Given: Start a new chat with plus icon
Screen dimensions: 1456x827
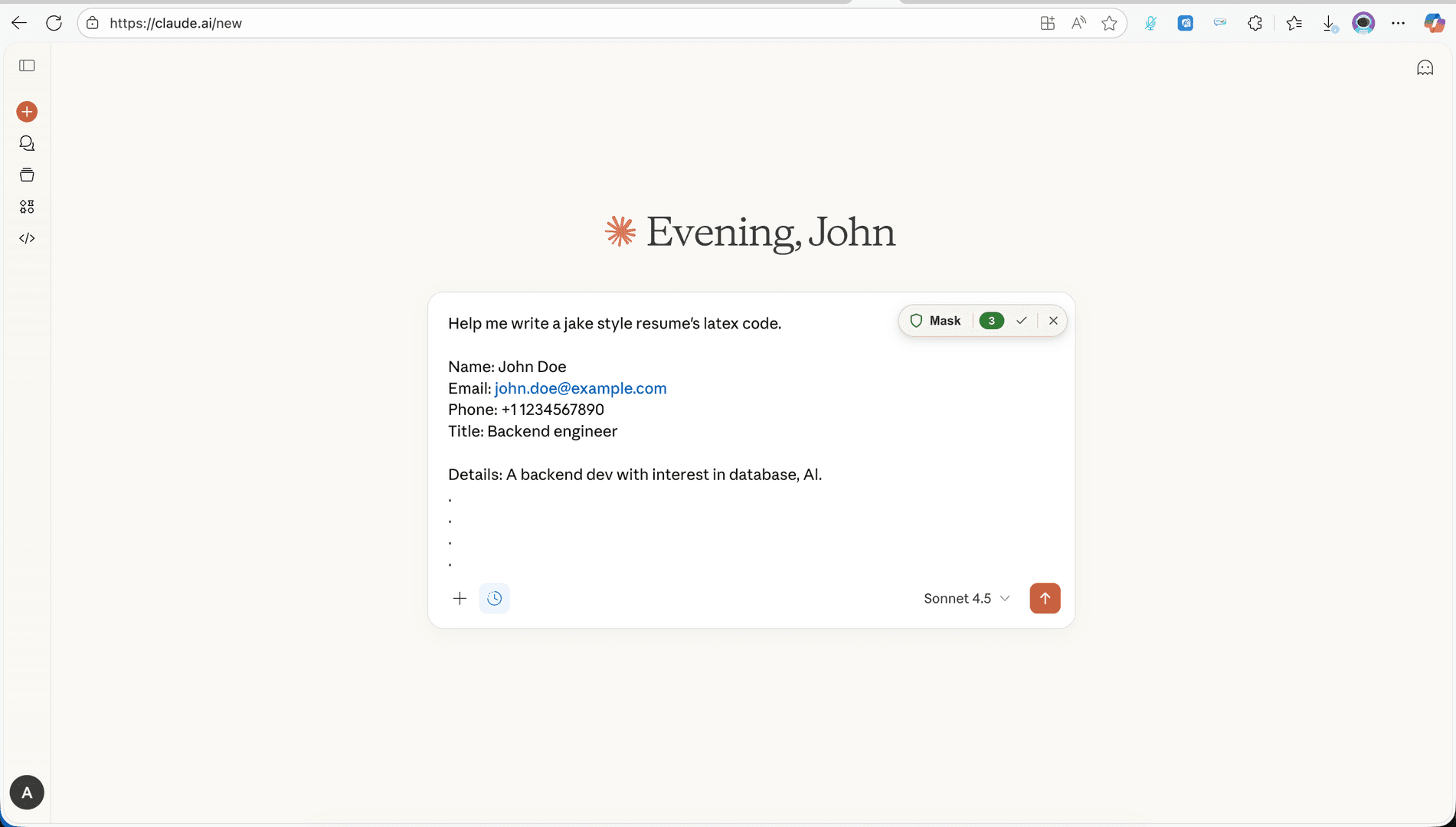Looking at the screenshot, I should (x=27, y=112).
